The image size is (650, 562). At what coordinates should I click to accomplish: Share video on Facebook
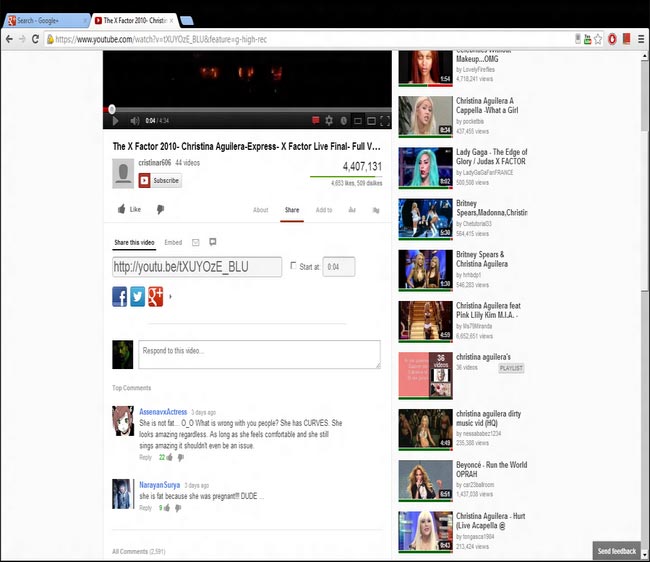click(120, 297)
